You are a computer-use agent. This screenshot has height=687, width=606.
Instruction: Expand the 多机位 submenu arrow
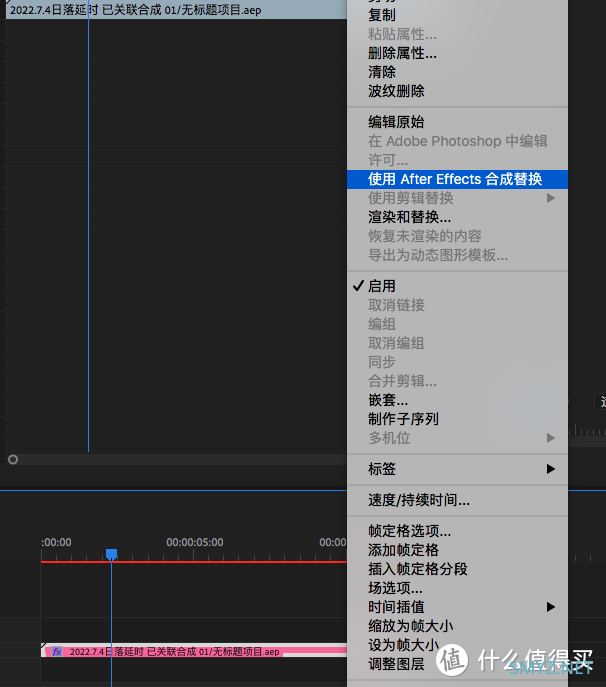tap(551, 438)
